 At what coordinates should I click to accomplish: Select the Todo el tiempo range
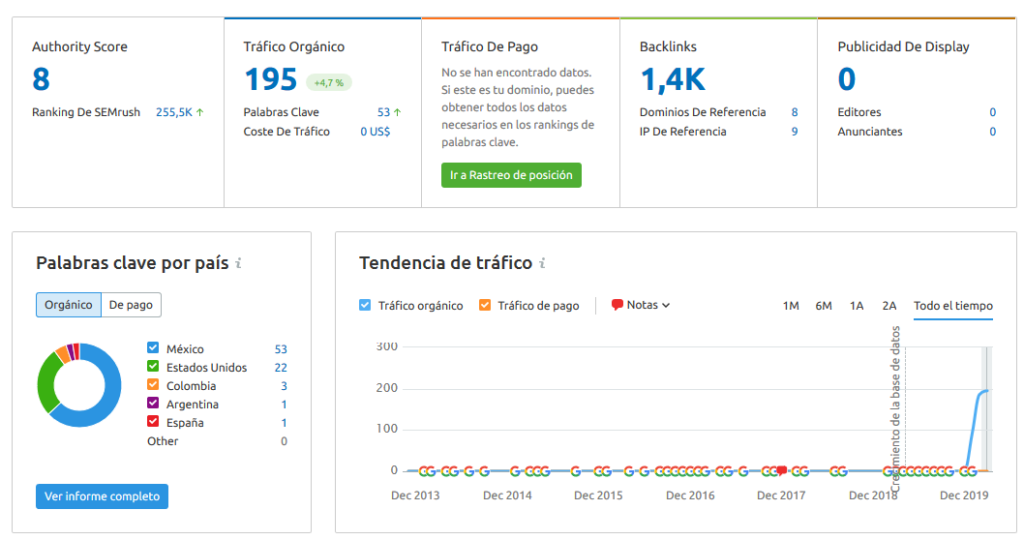coord(953,306)
